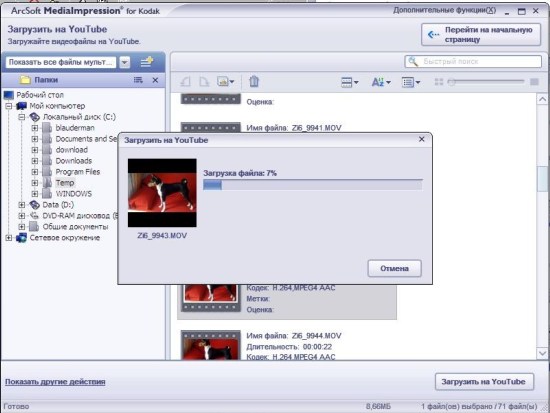Click the 'Мой компьютер' computer icon
This screenshot has height=413, width=550.
click(21, 106)
